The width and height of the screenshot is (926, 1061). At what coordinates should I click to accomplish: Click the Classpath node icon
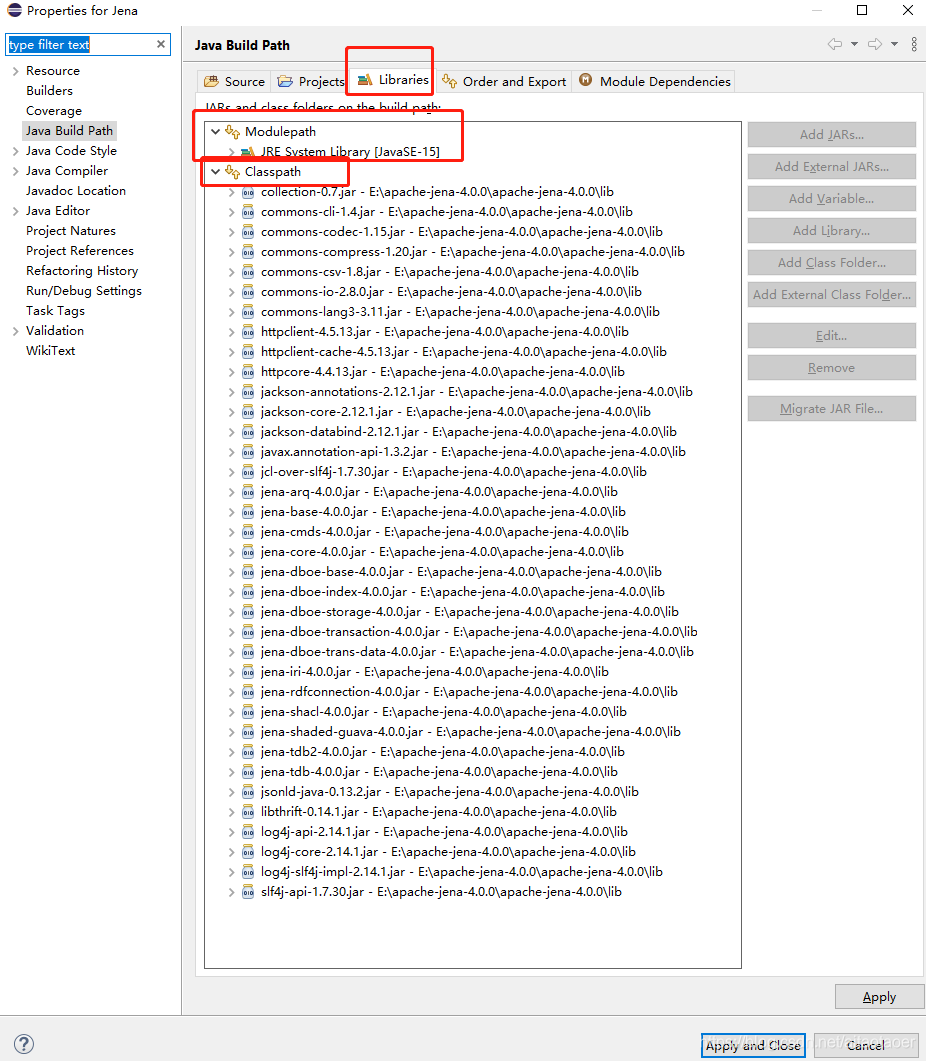coord(233,172)
